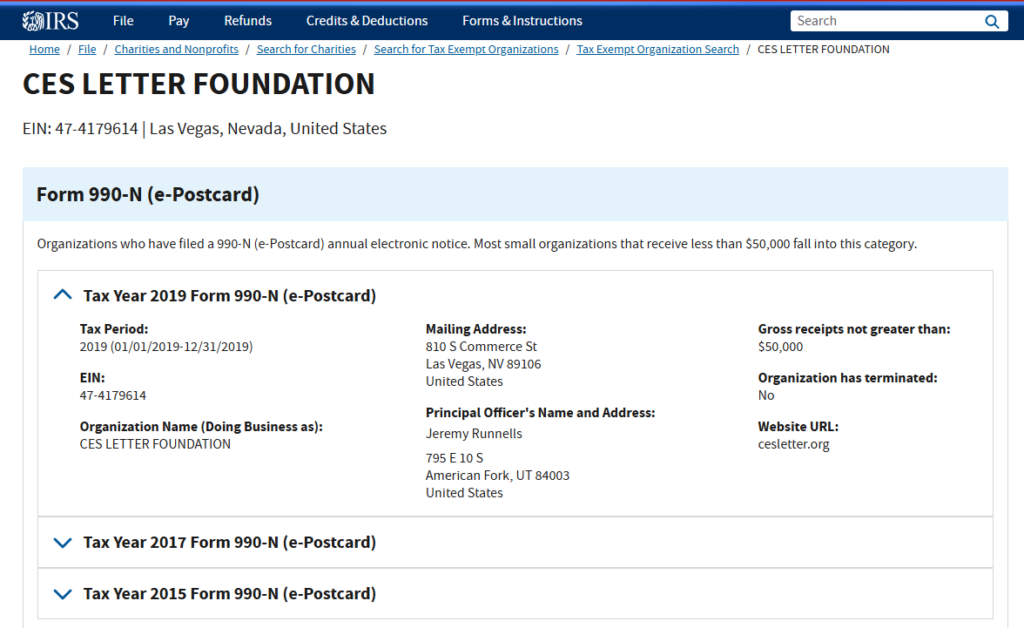Select the CES LETTER FOUNDATION page heading
Image resolution: width=1024 pixels, height=628 pixels.
[x=198, y=85]
